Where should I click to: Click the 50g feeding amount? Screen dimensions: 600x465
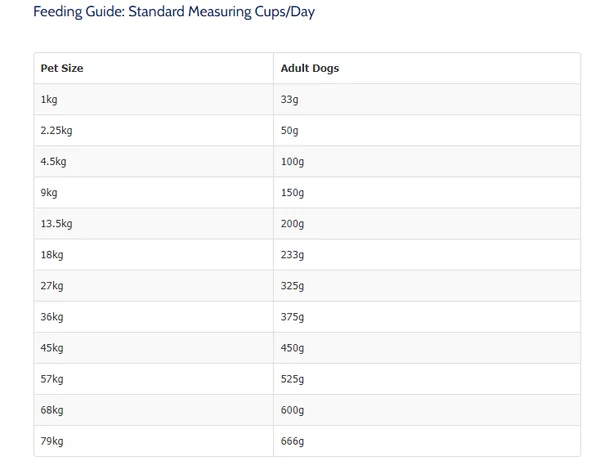(x=290, y=130)
